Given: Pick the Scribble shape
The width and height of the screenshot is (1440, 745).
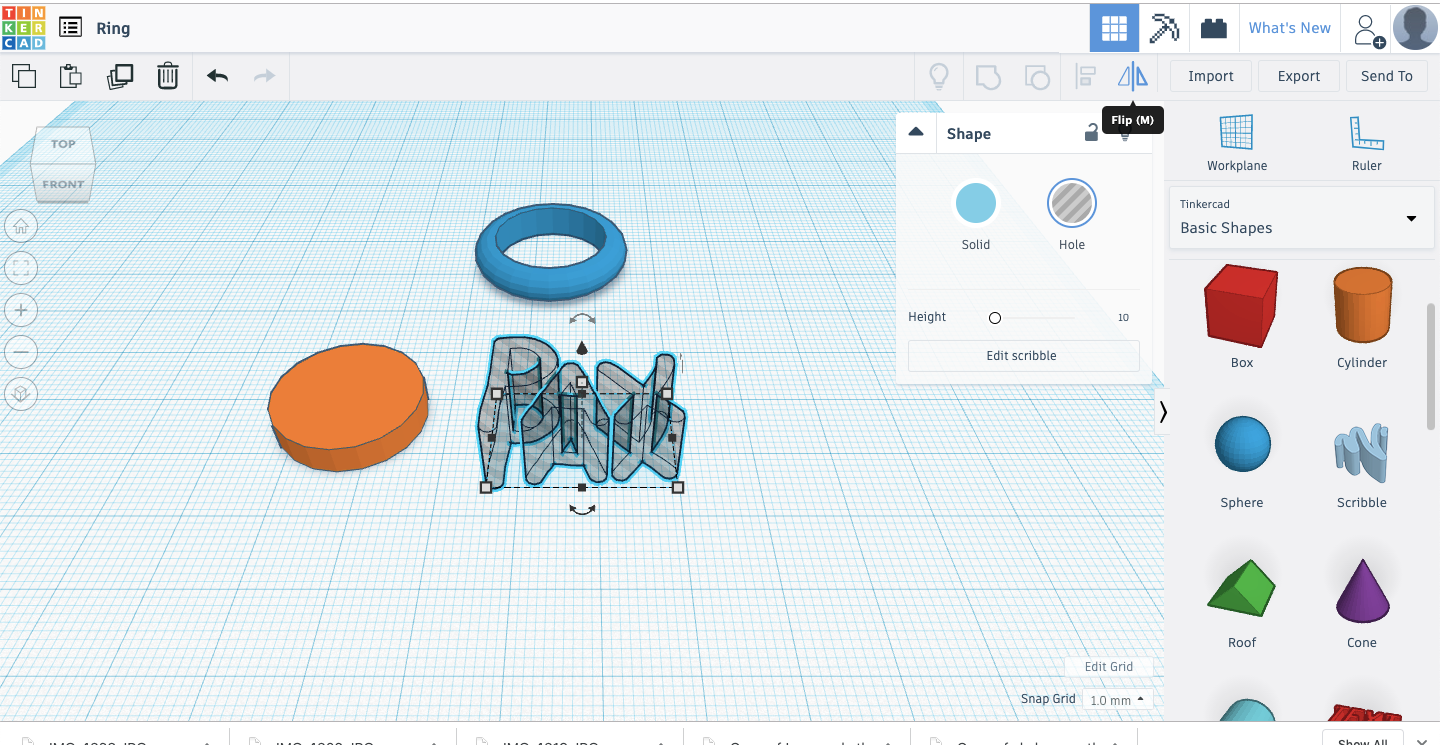Looking at the screenshot, I should pos(1362,451).
